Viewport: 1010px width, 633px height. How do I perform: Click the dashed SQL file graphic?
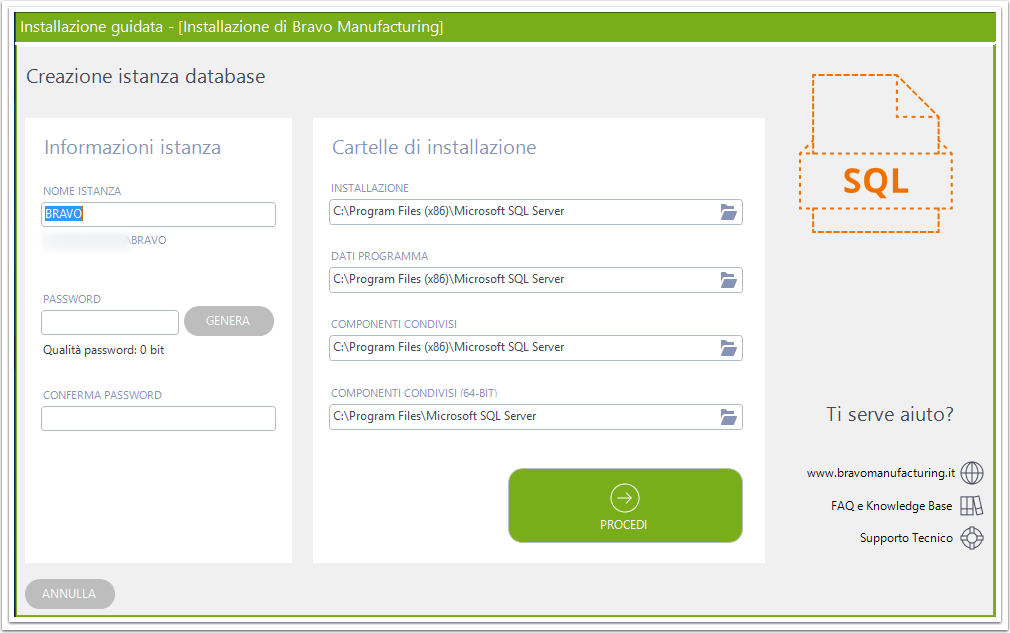(x=875, y=153)
